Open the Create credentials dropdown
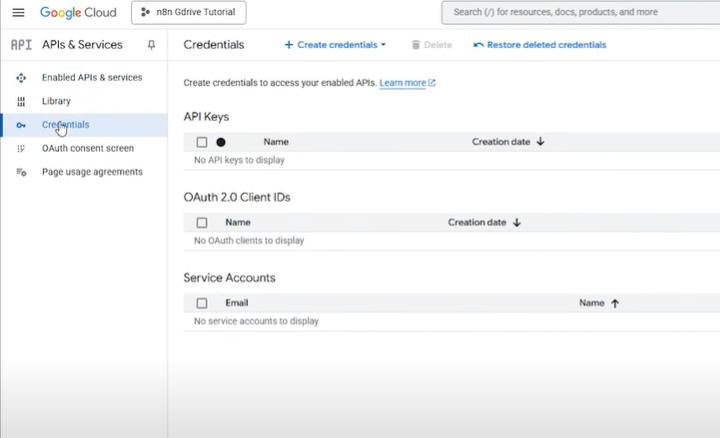 pyautogui.click(x=335, y=45)
